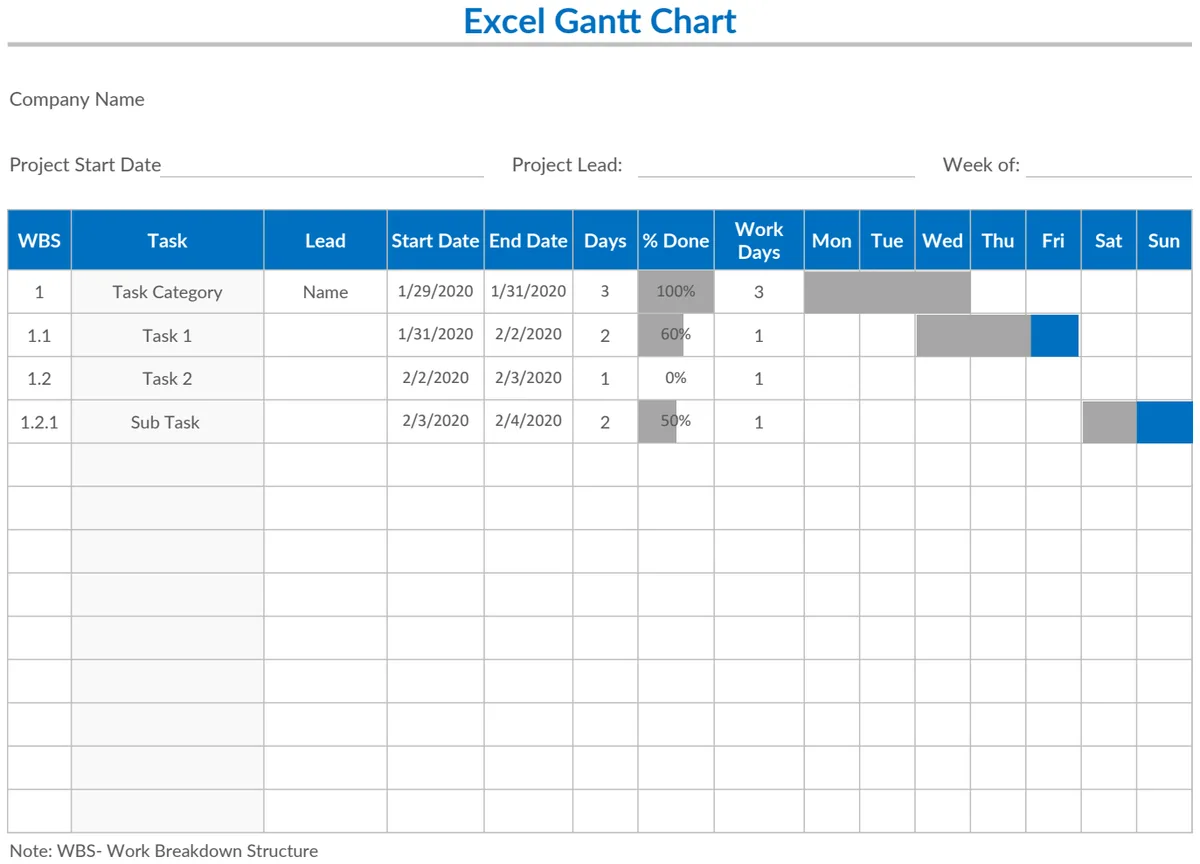Viewport: 1200px width, 864px height.
Task: Select the Thu column header
Action: tap(998, 240)
